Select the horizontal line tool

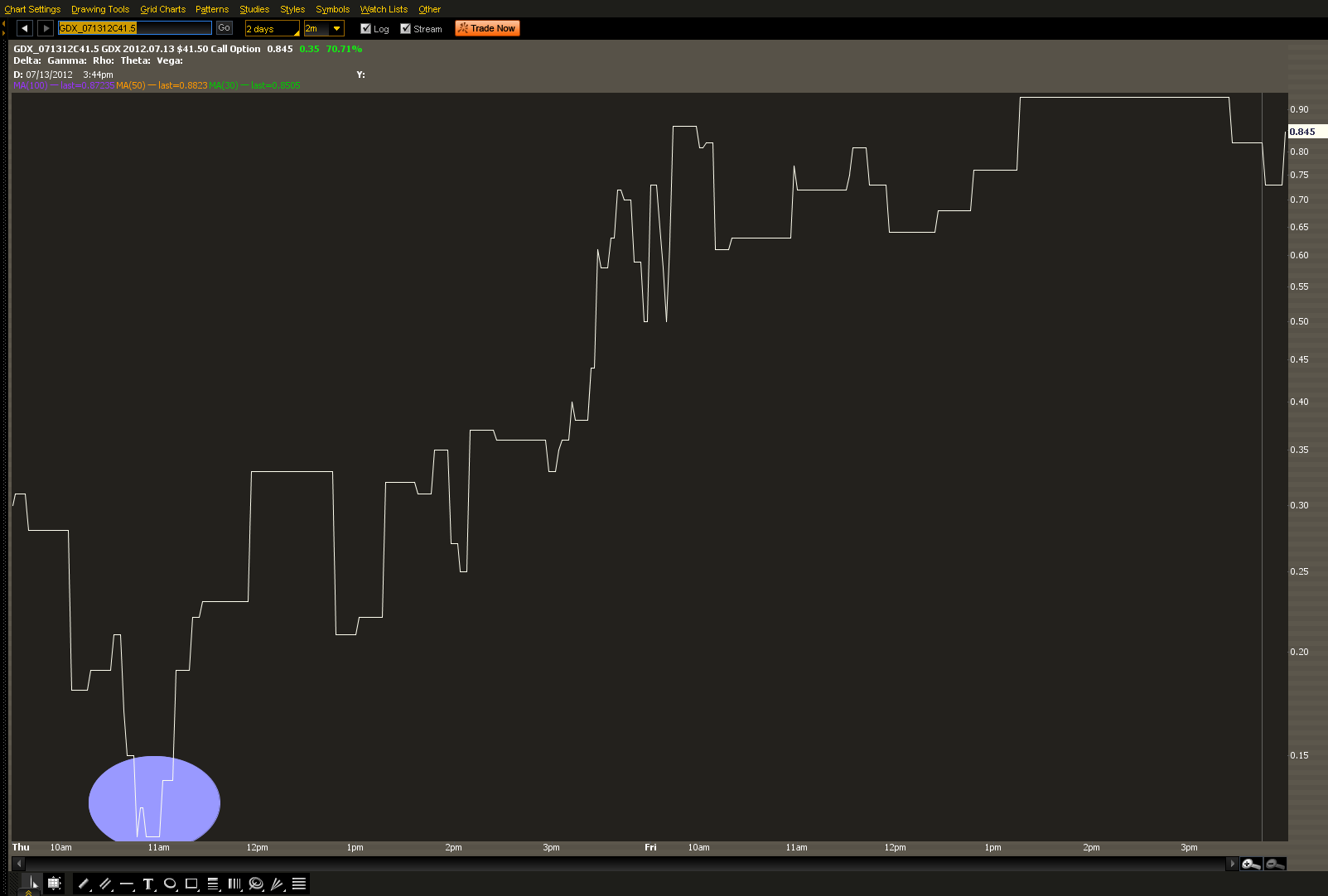point(127,884)
